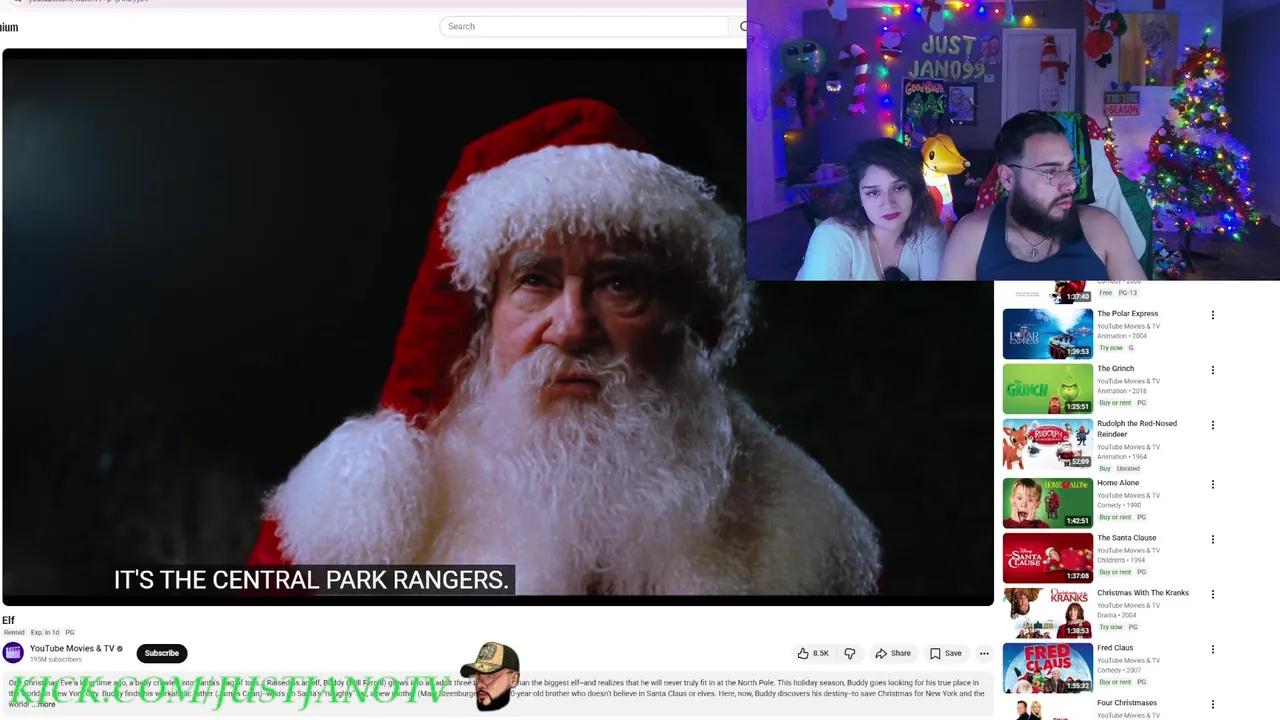Viewport: 1280px width, 720px height.
Task: Open options menu for Four Christmases
Action: pos(1213,705)
